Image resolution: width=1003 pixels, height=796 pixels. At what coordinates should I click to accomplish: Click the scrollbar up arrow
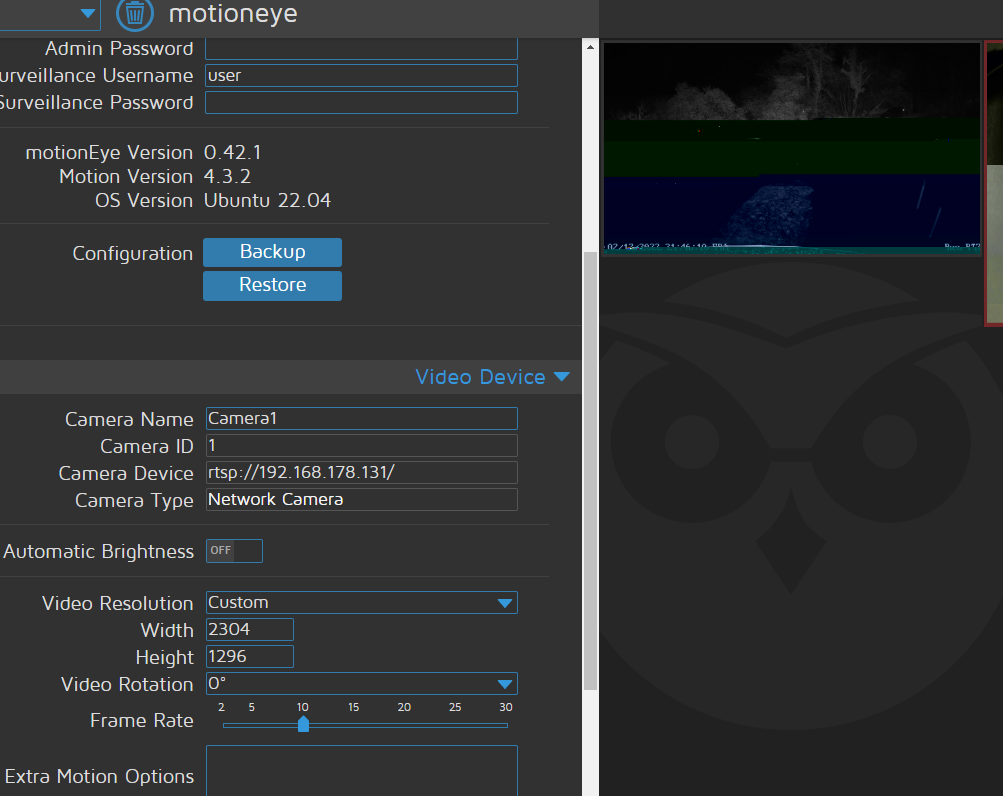590,47
